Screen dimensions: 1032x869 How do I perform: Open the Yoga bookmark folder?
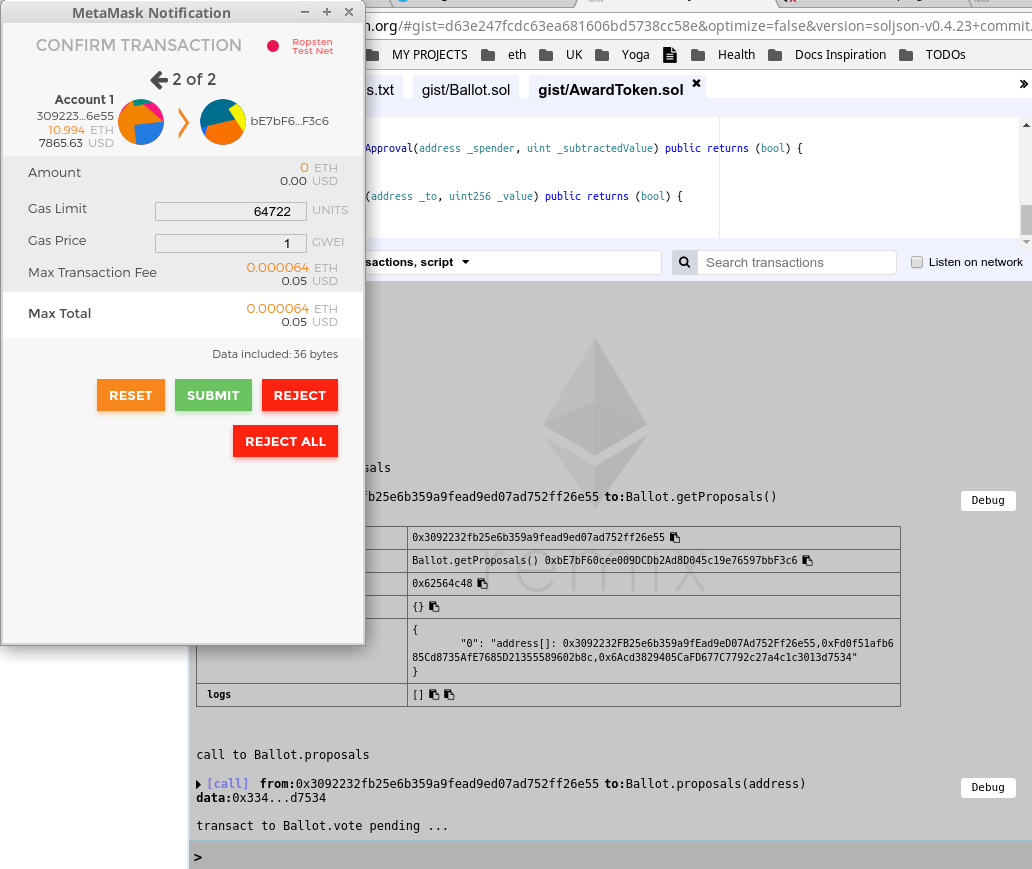point(623,55)
